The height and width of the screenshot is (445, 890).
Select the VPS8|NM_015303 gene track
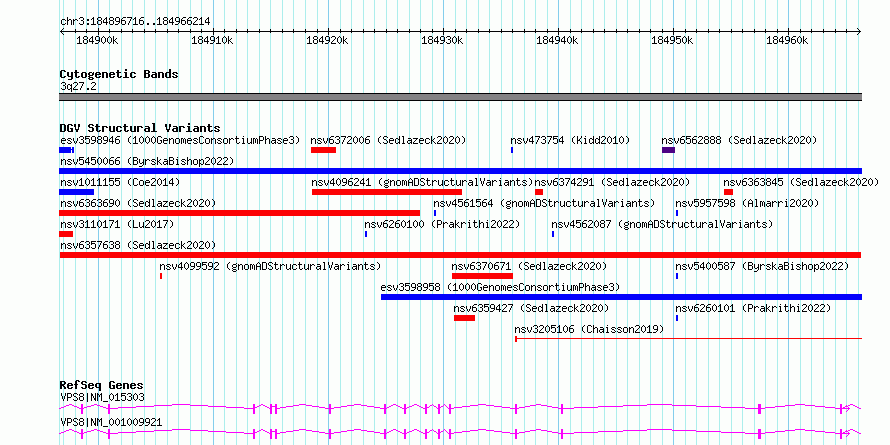[x=460, y=408]
